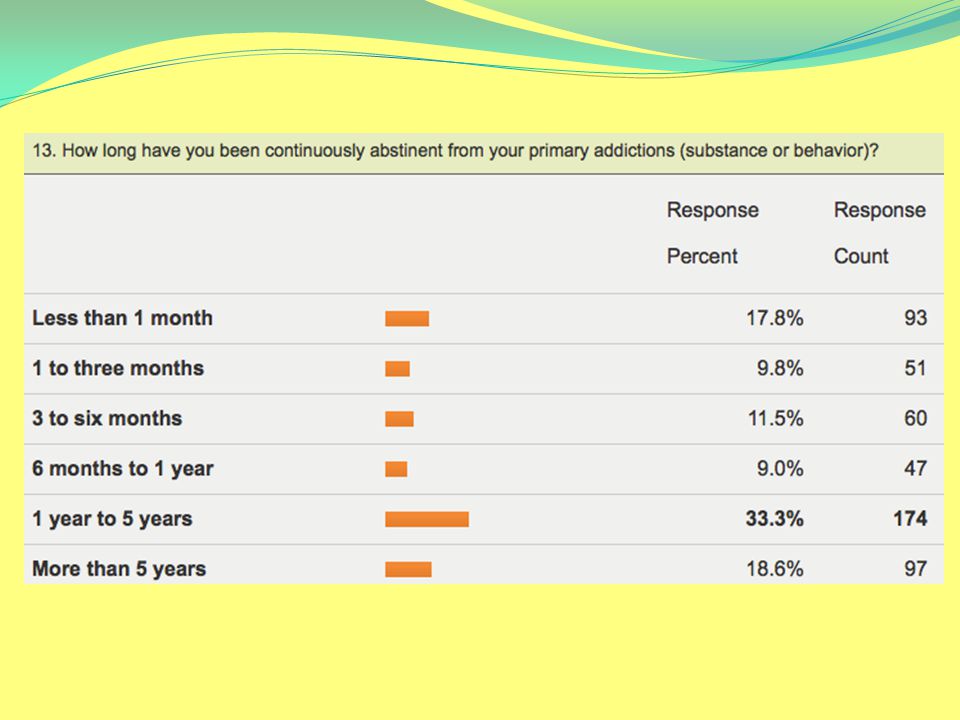Screen dimensions: 960x720
Task: Click the 'Less than 1 month' row label
Action: 122,318
